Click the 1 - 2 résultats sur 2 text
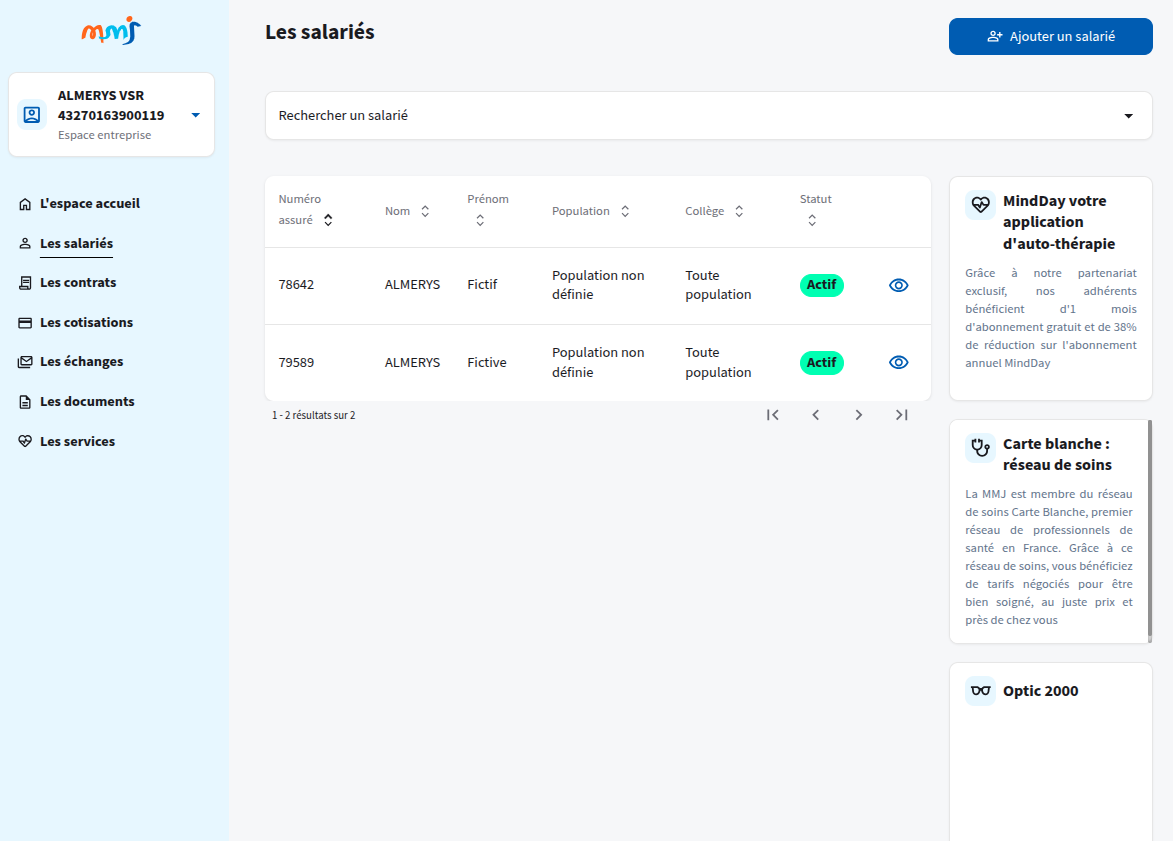Screen dimensions: 1173x841 [x=313, y=415]
